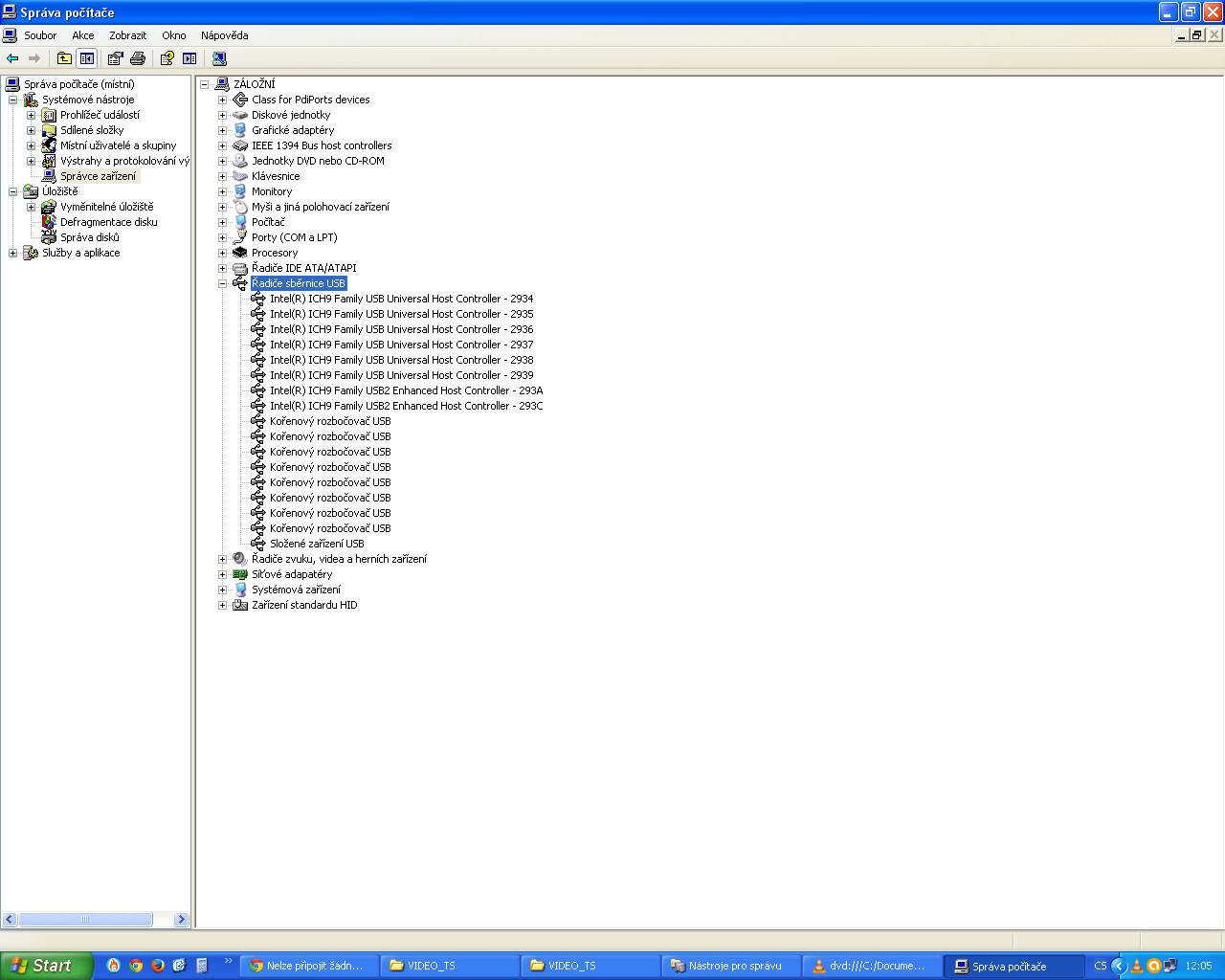Click the Porty (COM a LPT) icon
The height and width of the screenshot is (980, 1225).
(x=240, y=237)
